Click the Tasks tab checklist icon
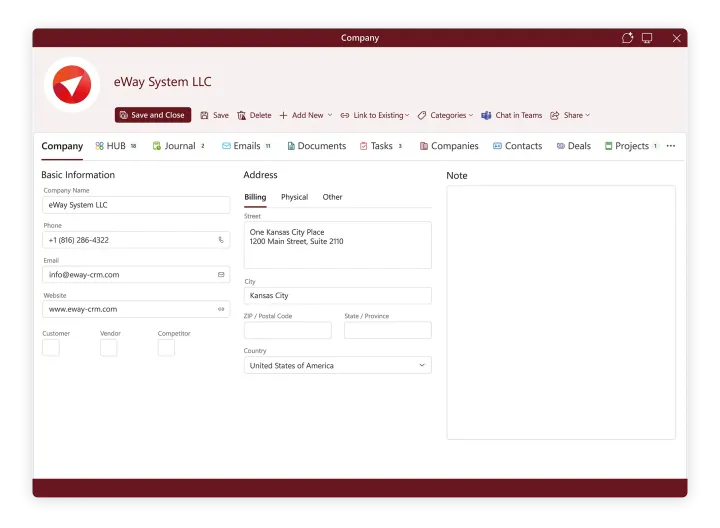Viewport: 720px width, 528px height. pyautogui.click(x=364, y=146)
